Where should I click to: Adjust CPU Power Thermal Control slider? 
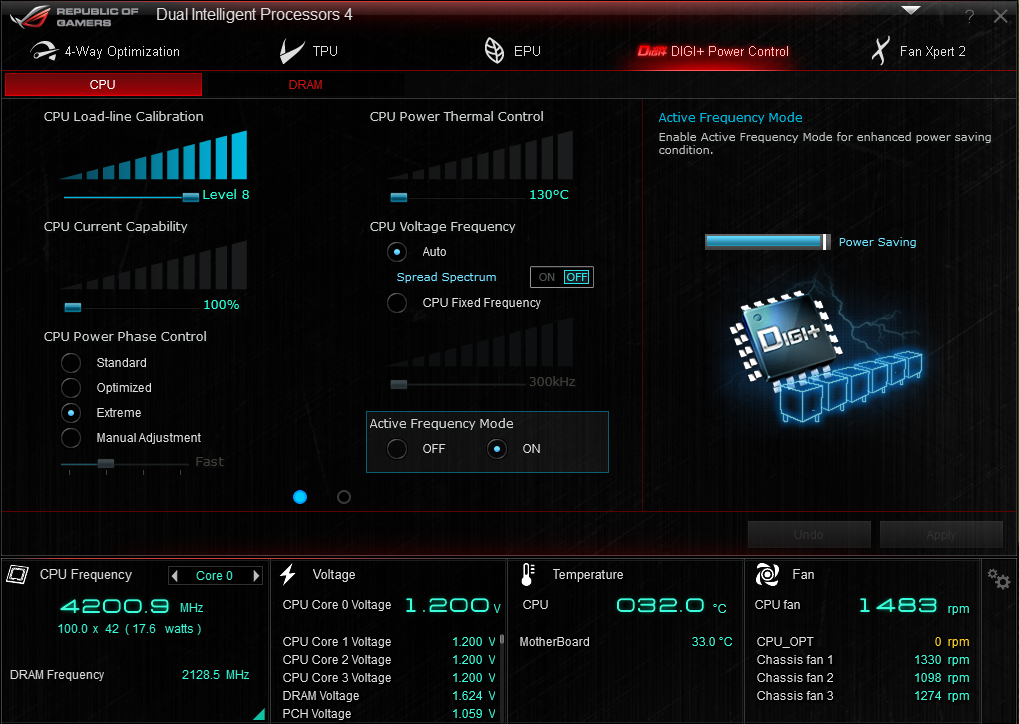click(x=398, y=197)
